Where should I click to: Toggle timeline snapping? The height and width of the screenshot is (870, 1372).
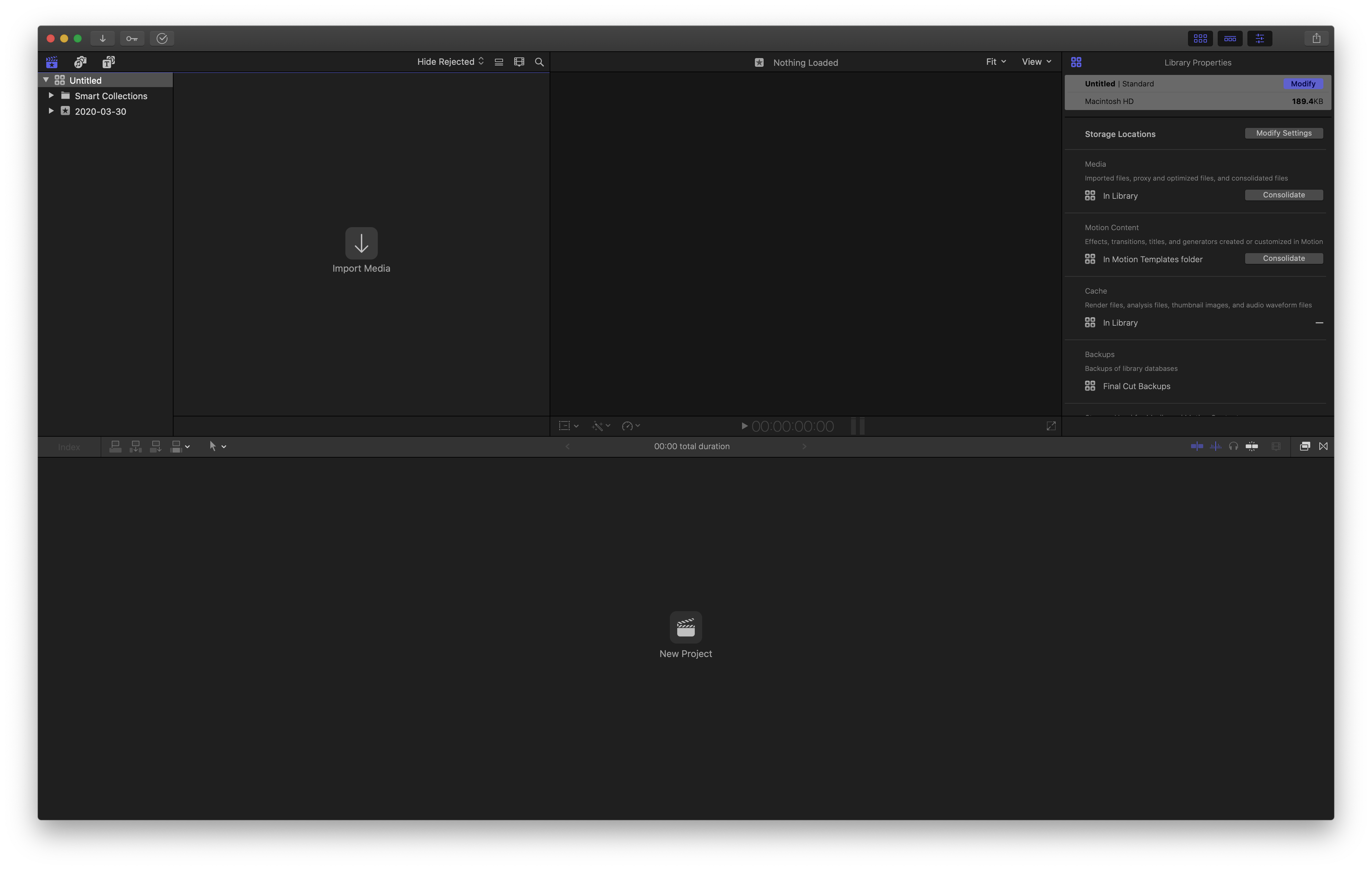point(1252,446)
